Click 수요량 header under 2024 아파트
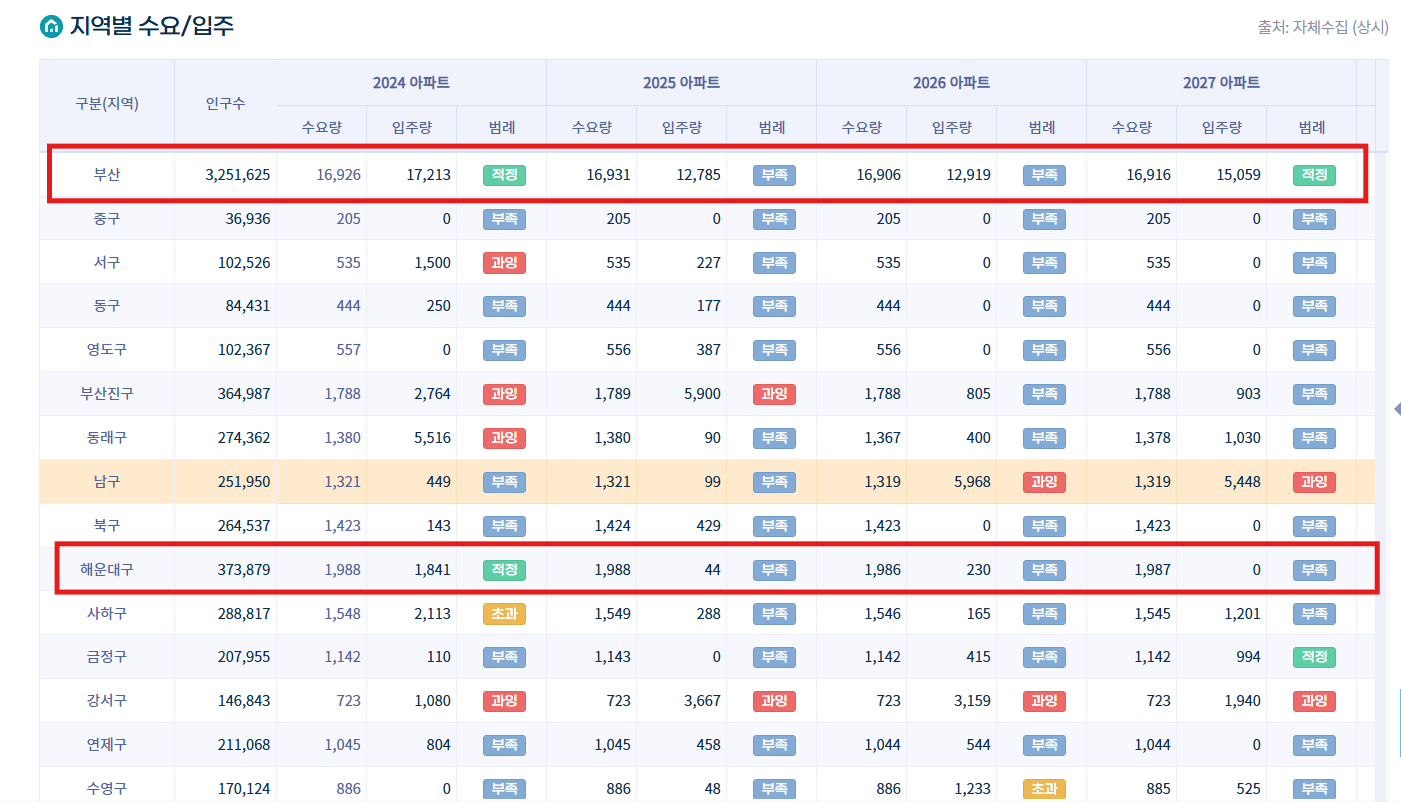 click(x=321, y=127)
